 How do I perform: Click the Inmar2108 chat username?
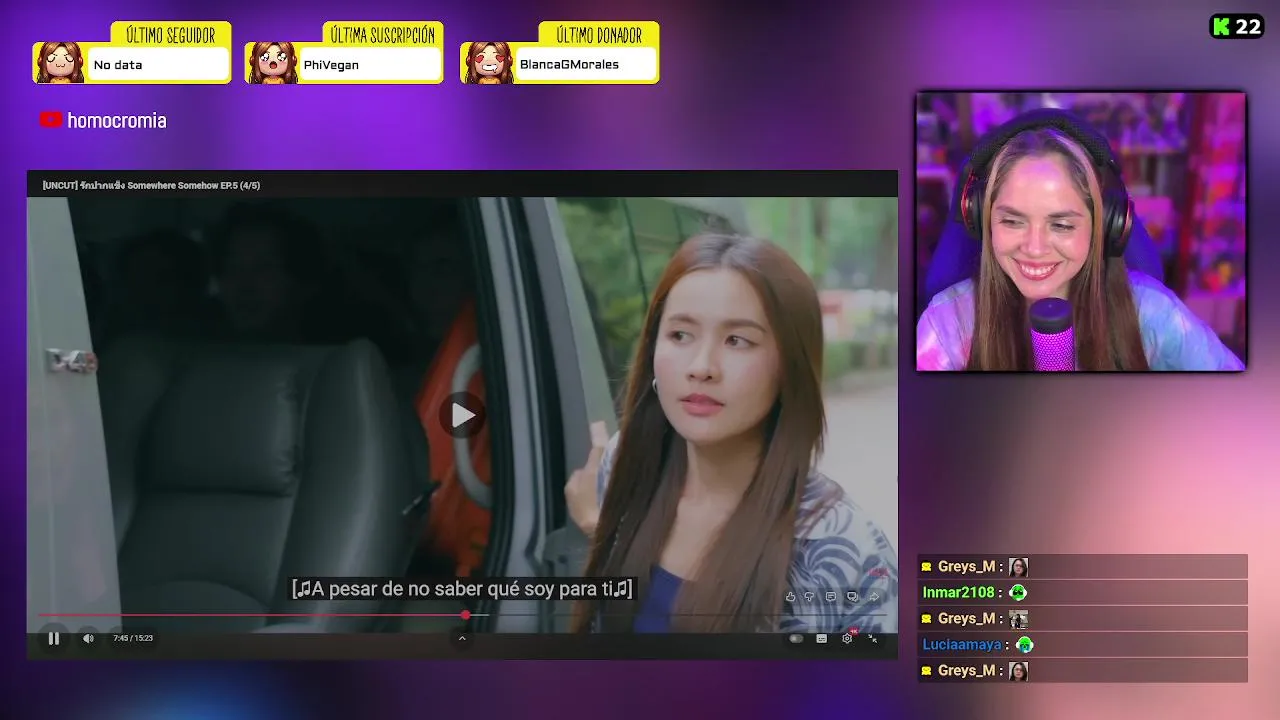tap(958, 593)
